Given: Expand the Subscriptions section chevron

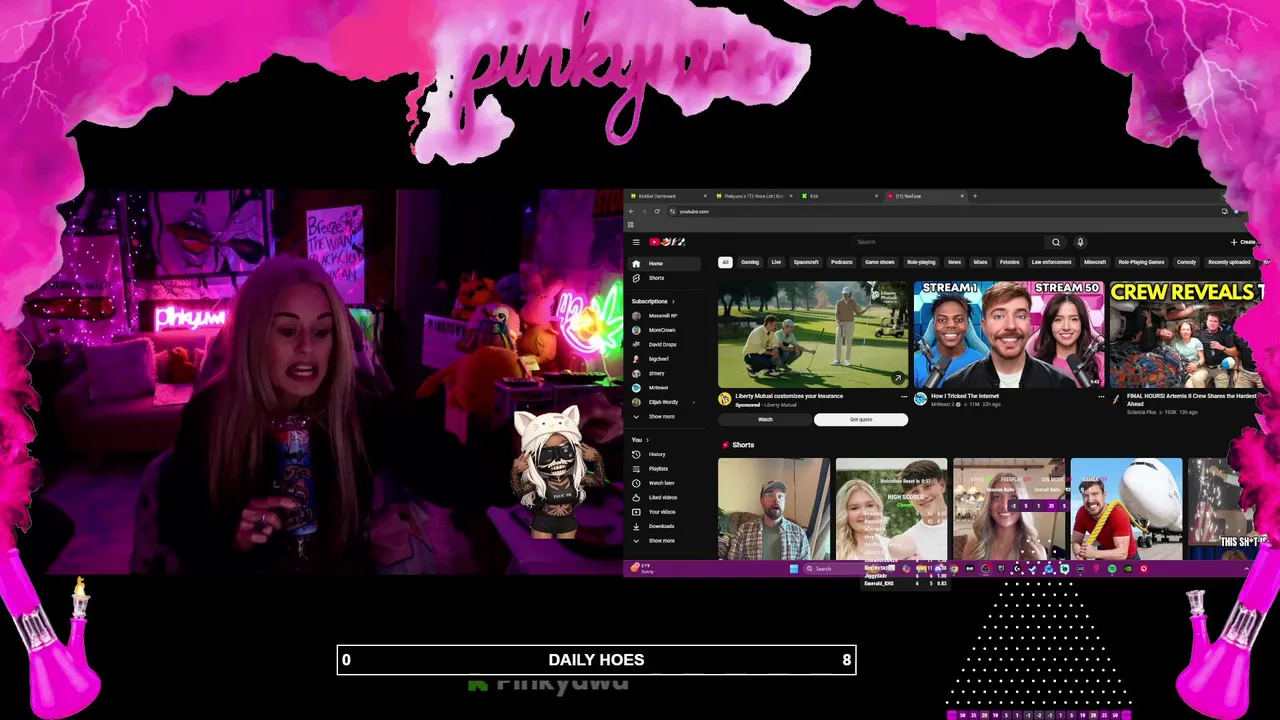Looking at the screenshot, I should point(673,301).
